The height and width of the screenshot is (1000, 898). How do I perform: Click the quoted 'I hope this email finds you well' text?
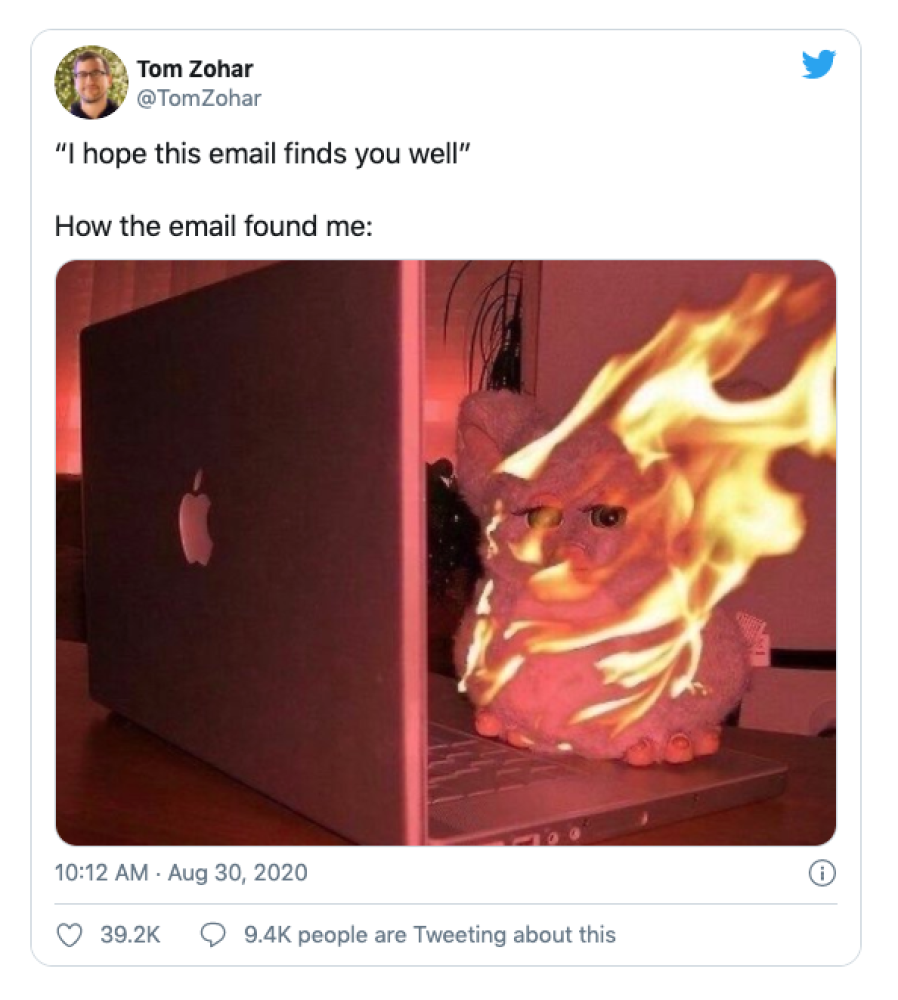point(263,154)
